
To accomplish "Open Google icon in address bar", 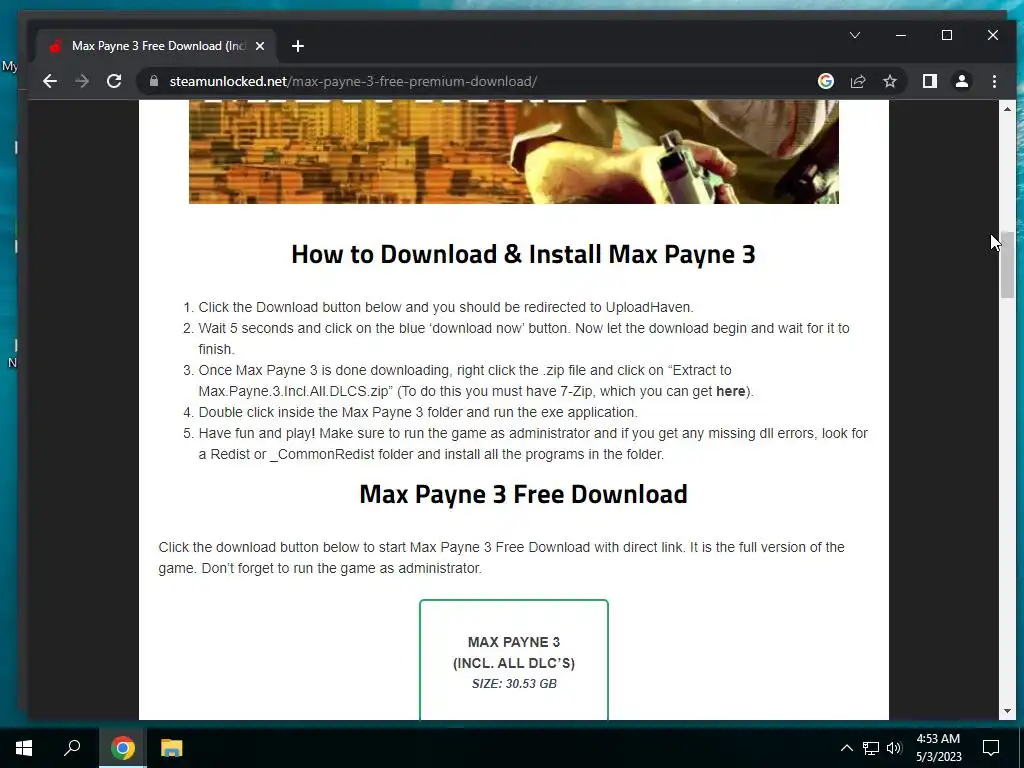I will (825, 81).
